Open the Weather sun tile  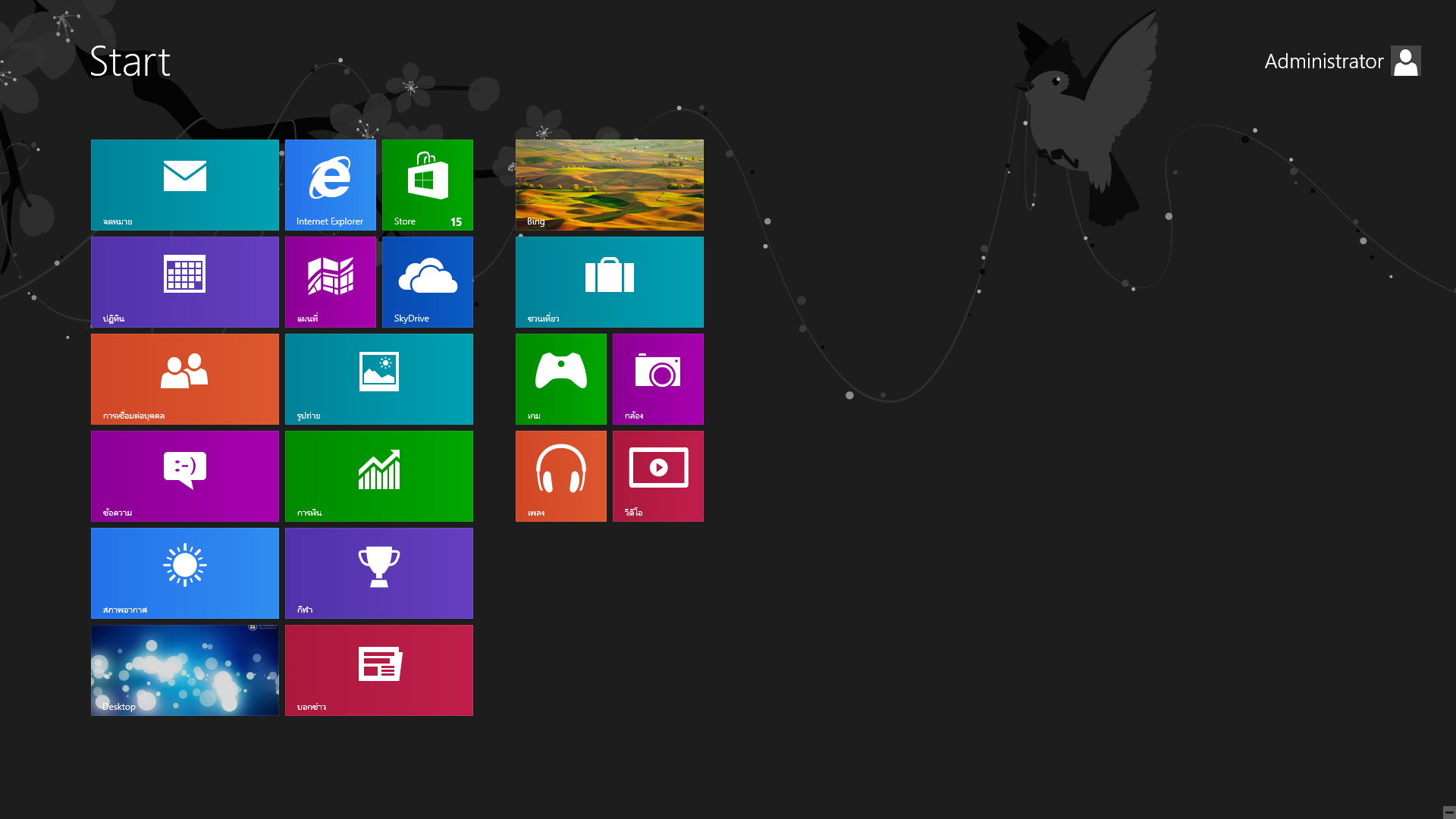click(184, 573)
